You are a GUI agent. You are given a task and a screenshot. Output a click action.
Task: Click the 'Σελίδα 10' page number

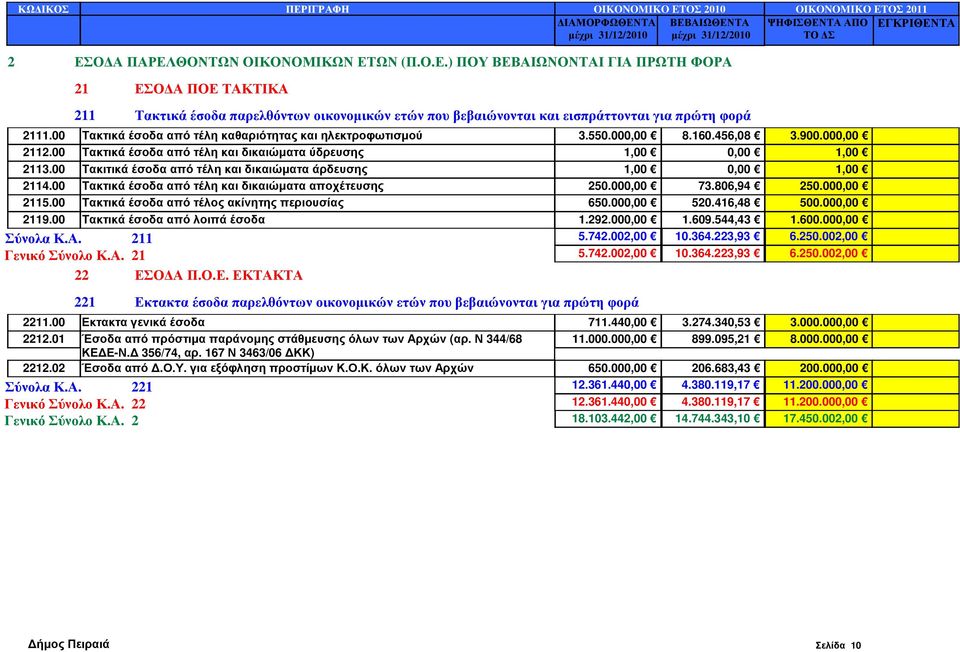[x=838, y=645]
